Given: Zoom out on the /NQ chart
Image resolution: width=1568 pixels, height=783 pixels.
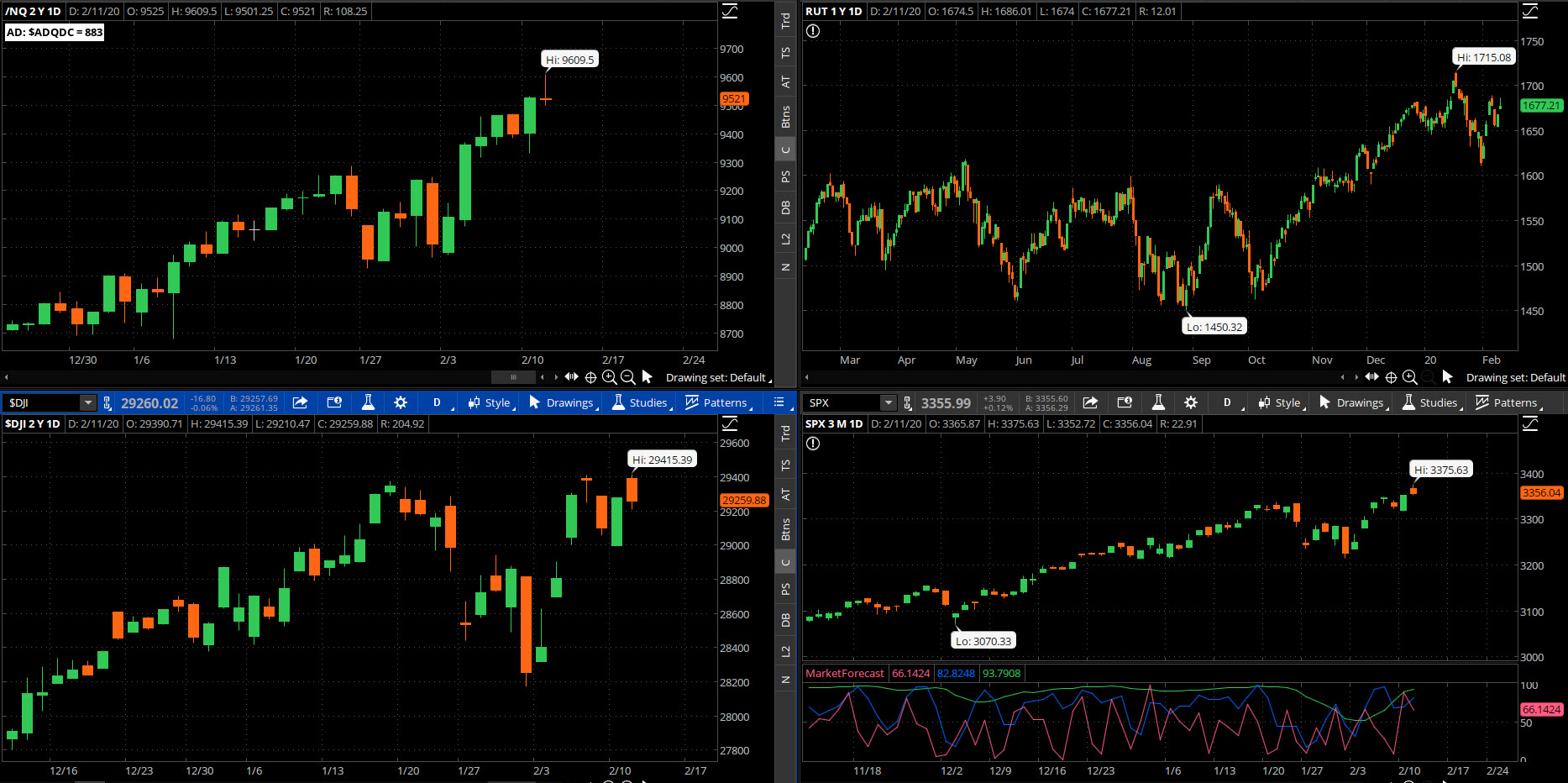Looking at the screenshot, I should [x=627, y=377].
